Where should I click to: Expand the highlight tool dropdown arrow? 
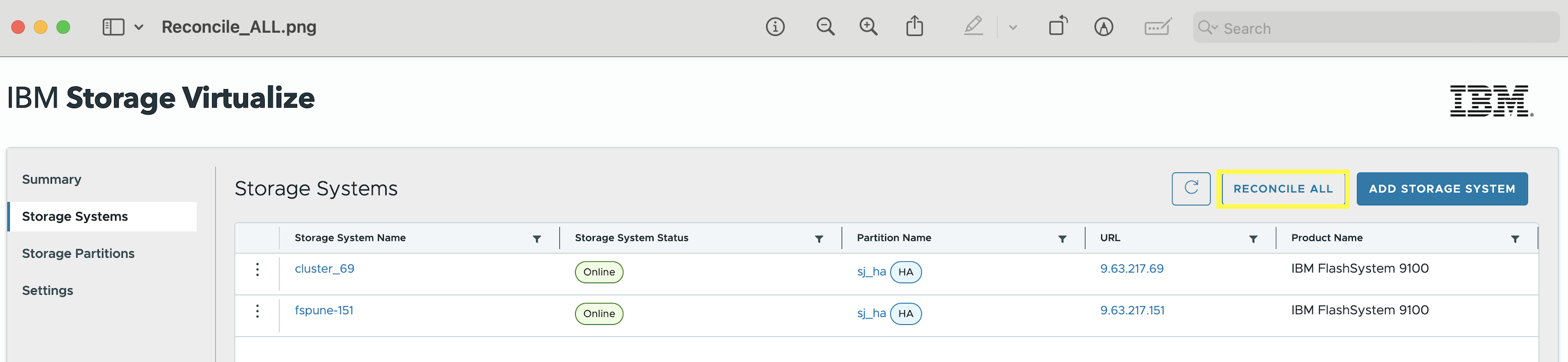[1013, 28]
